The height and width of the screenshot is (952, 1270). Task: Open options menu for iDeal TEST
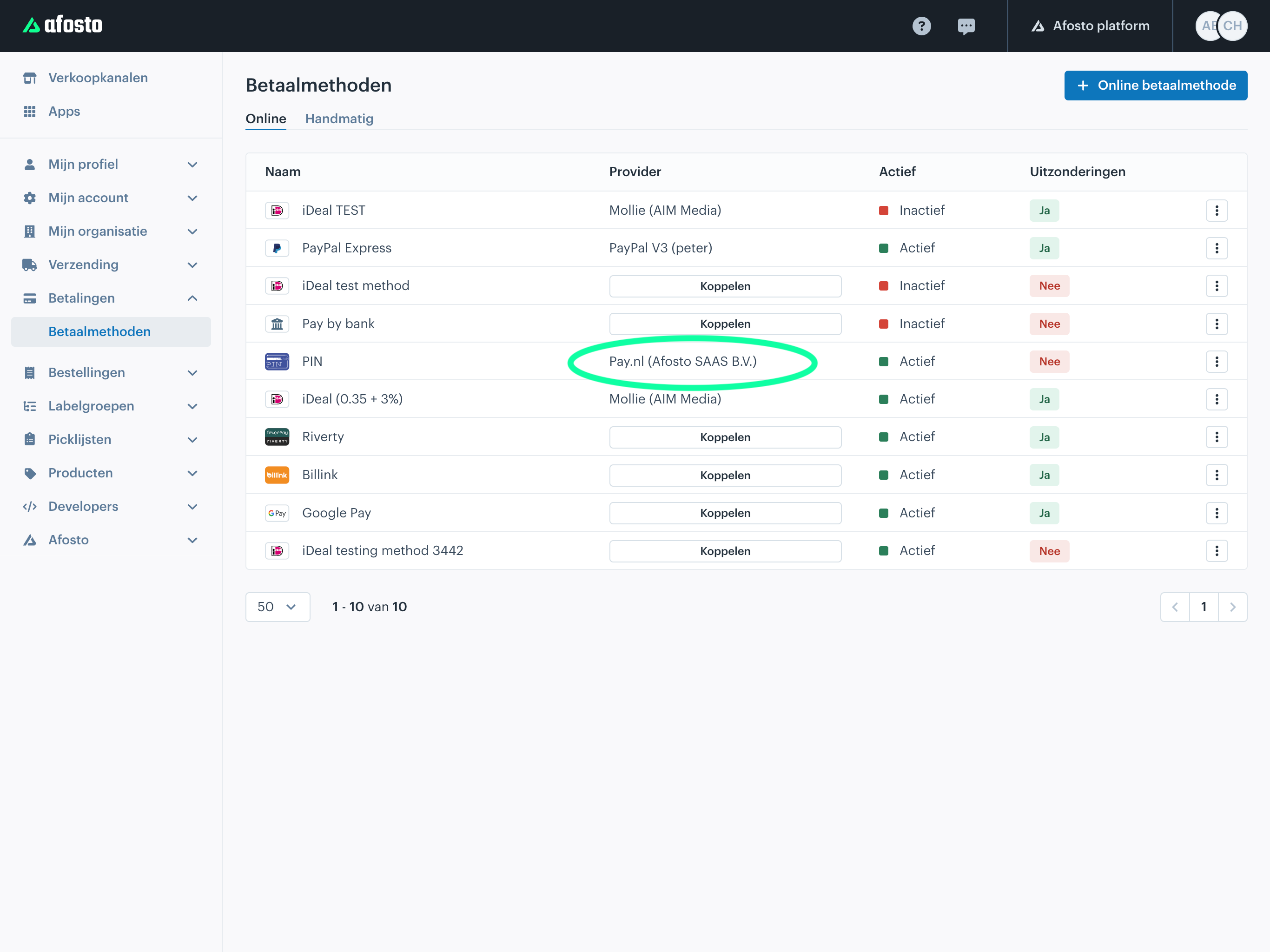[x=1217, y=210]
